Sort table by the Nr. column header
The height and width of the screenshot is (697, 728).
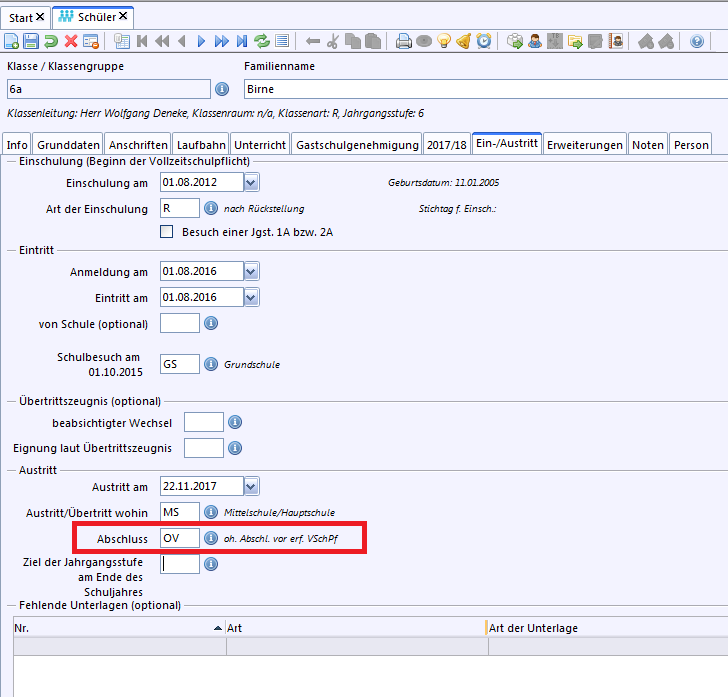tap(120, 628)
